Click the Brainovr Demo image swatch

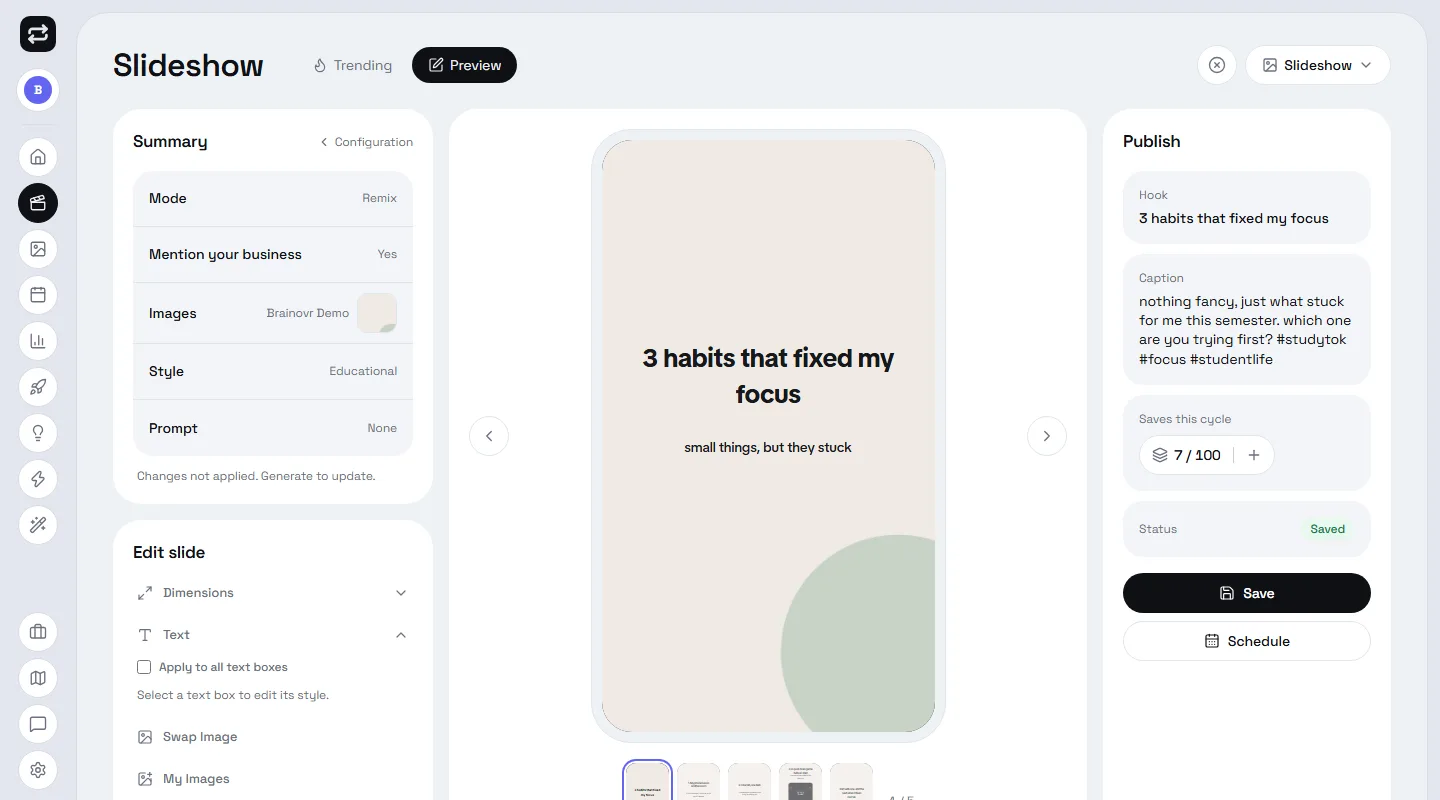click(377, 313)
